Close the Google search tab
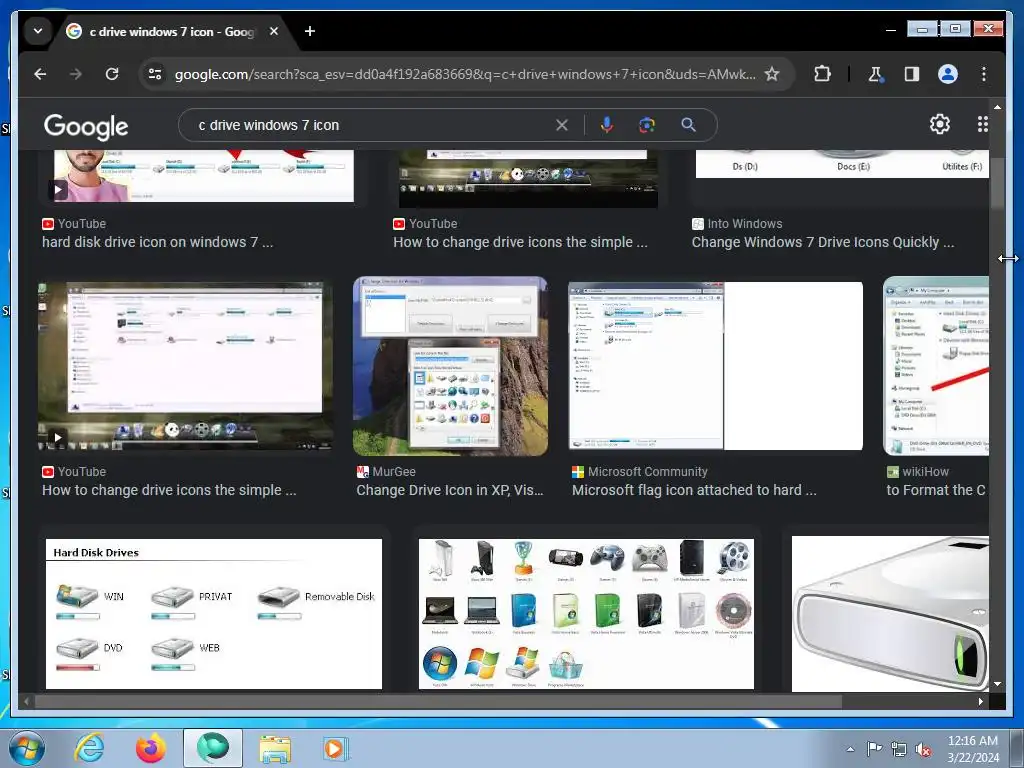Image resolution: width=1024 pixels, height=768 pixels. point(274,31)
